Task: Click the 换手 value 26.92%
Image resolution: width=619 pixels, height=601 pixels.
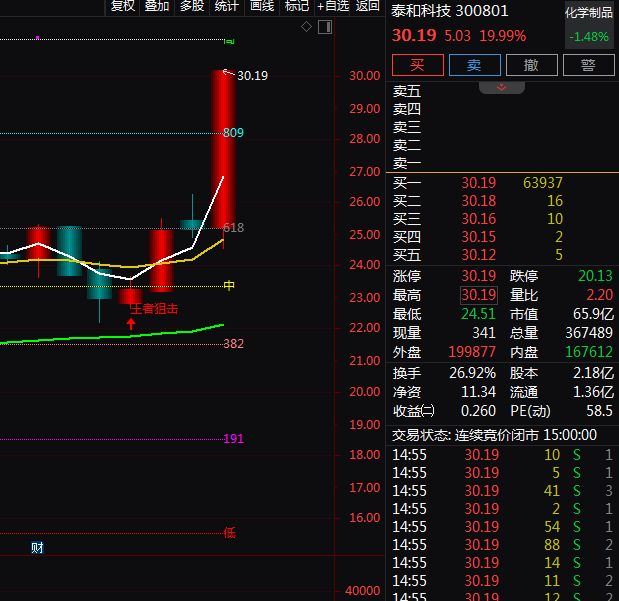Action: point(473,373)
